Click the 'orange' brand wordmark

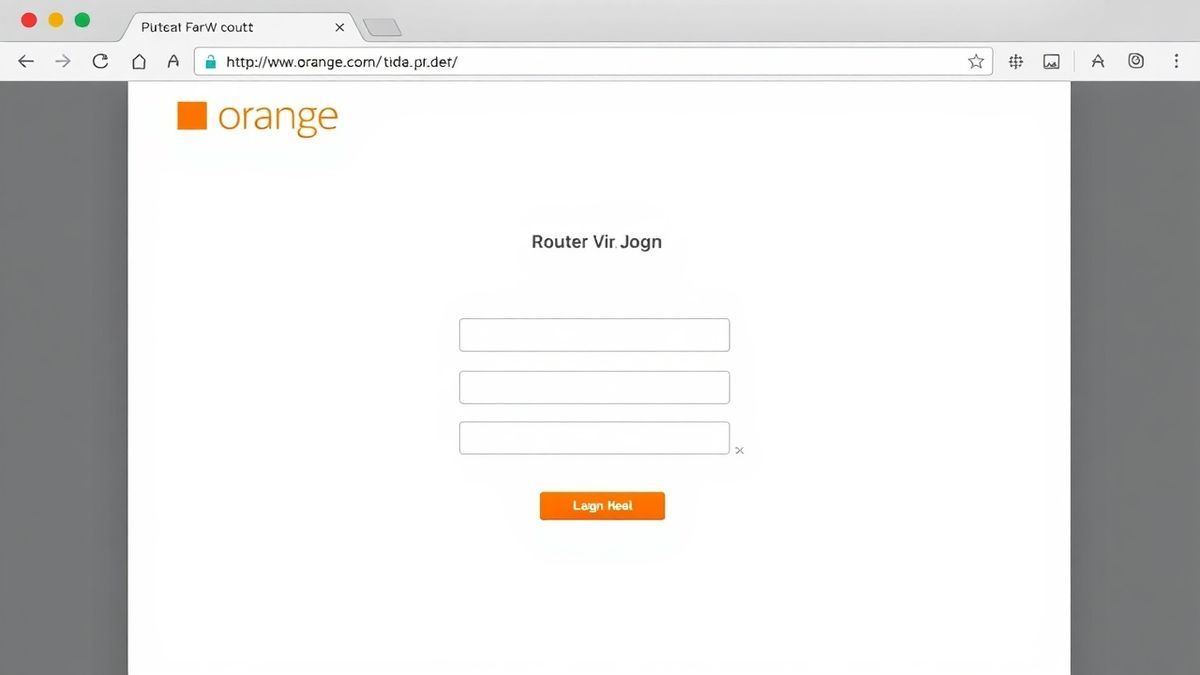278,119
